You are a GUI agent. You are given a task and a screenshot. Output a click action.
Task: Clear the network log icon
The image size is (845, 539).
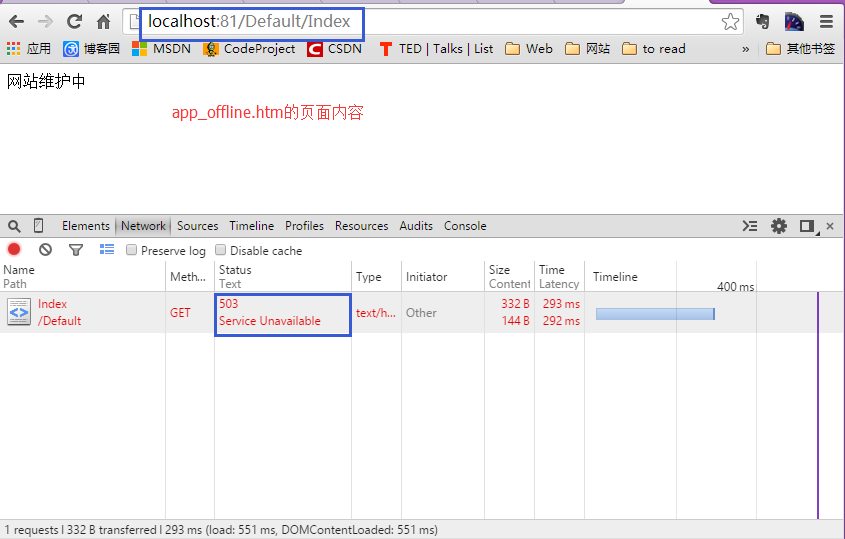coord(45,250)
